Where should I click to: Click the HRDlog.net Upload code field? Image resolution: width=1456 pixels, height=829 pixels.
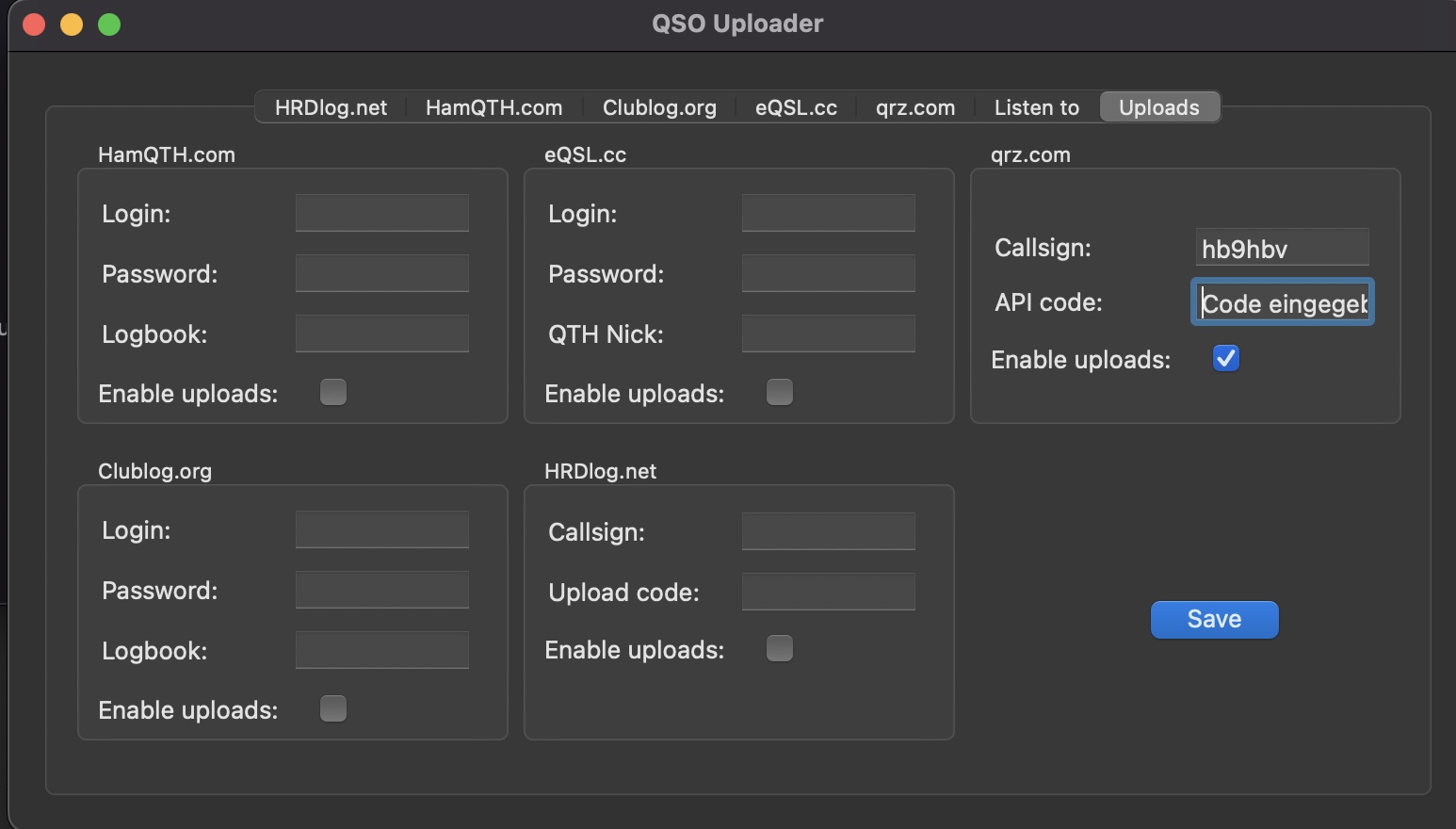point(828,592)
